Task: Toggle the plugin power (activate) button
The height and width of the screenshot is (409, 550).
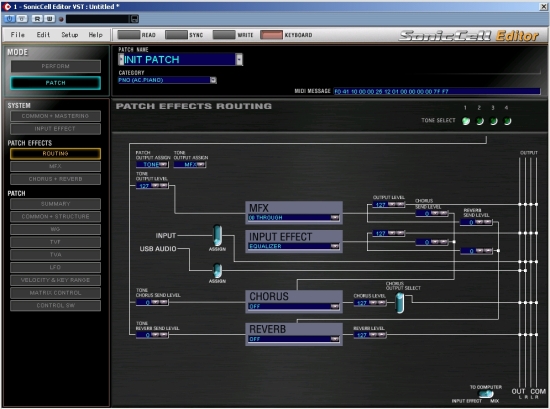Action: [x=9, y=19]
